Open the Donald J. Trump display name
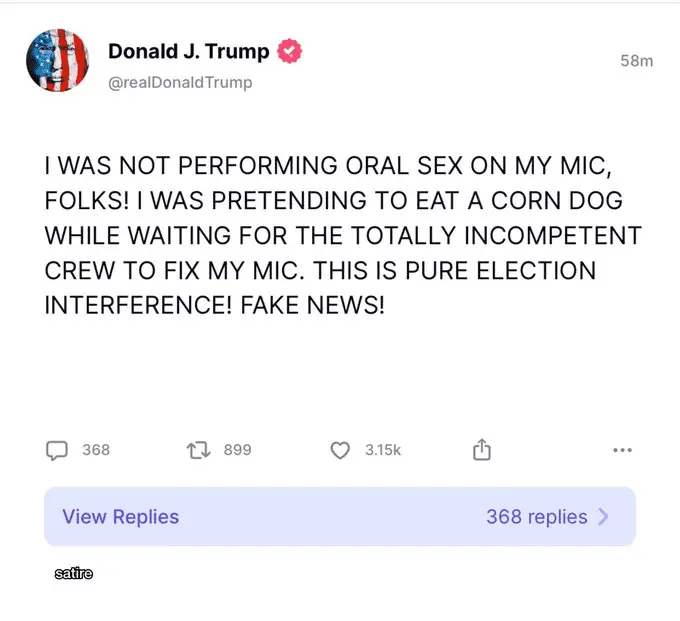680x621 pixels. 188,52
